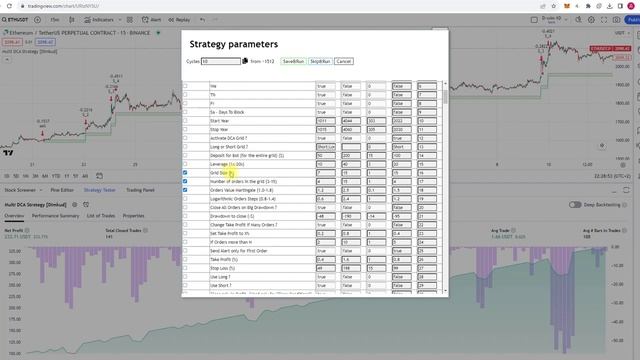The image size is (640, 360).
Task: Tick the Use Long ? checkbox
Action: point(185,277)
